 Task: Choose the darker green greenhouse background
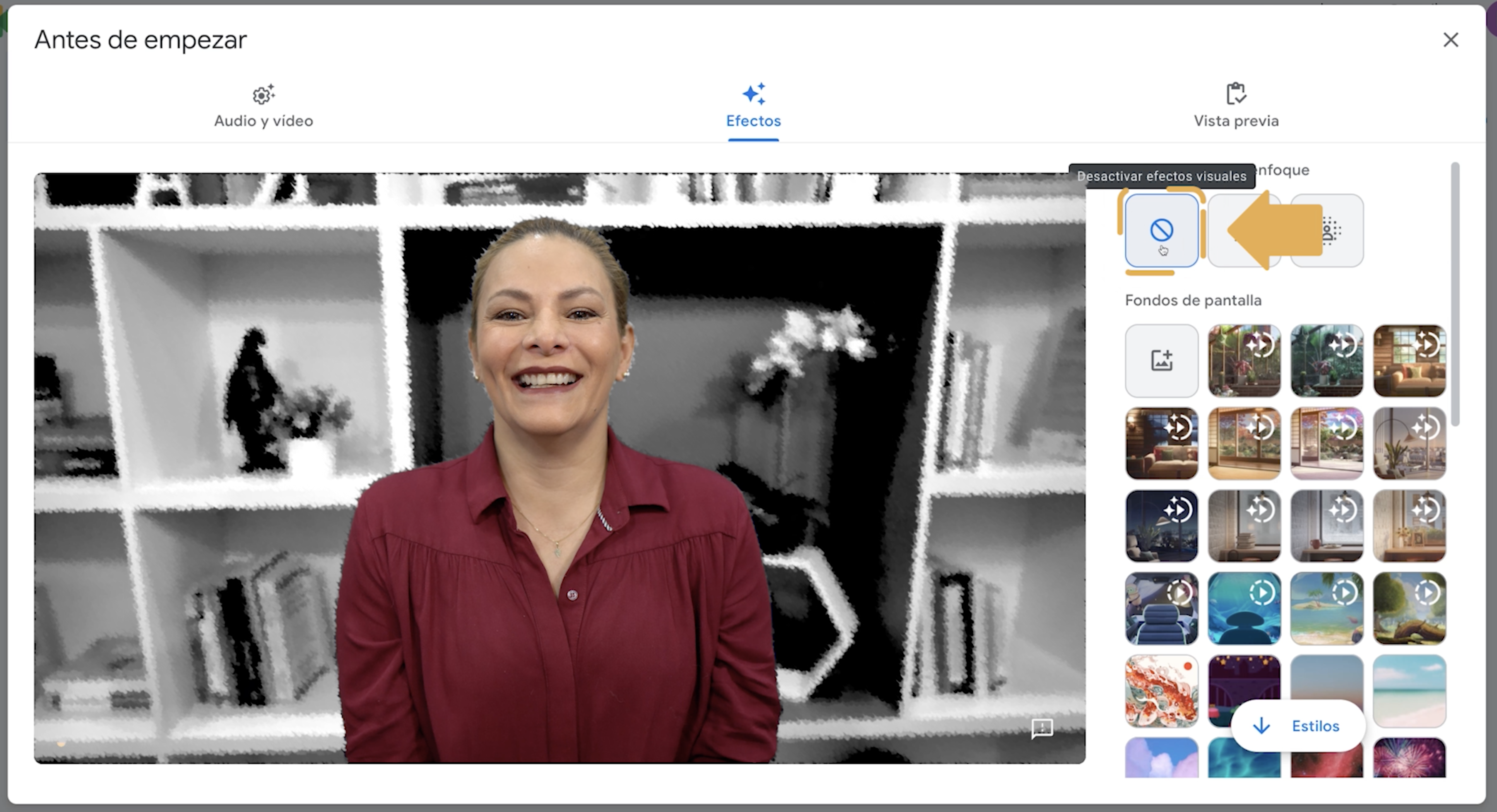pyautogui.click(x=1327, y=361)
